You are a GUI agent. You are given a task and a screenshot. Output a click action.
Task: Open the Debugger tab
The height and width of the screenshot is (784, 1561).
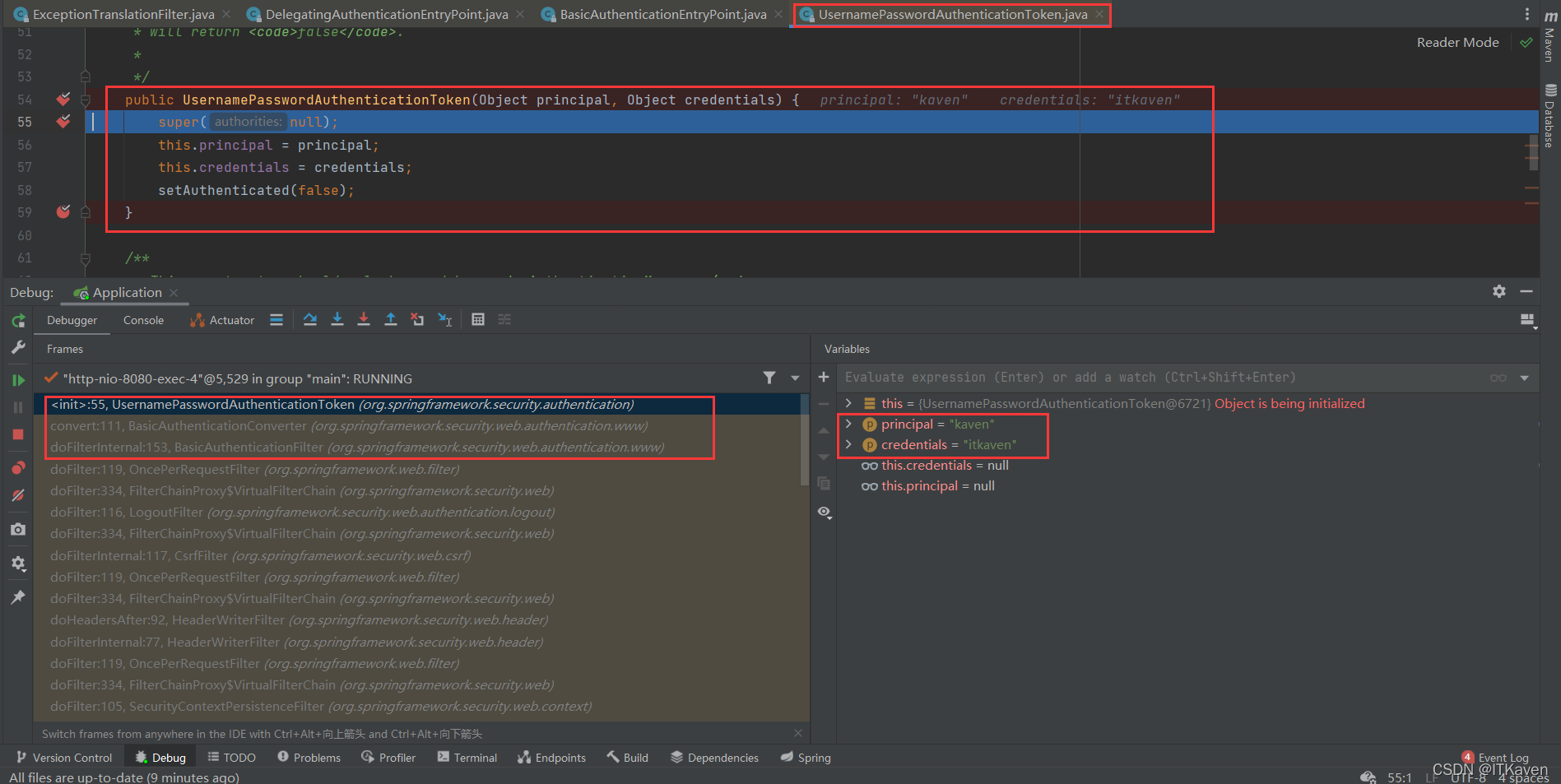(x=72, y=320)
